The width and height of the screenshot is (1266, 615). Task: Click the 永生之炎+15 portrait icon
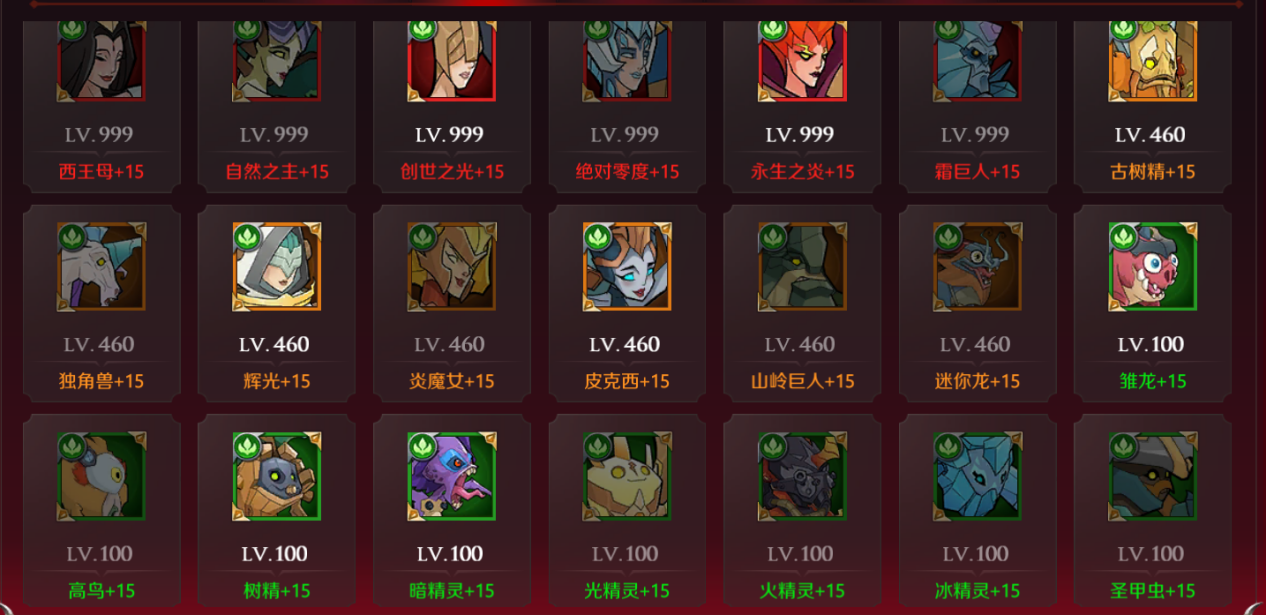802,58
